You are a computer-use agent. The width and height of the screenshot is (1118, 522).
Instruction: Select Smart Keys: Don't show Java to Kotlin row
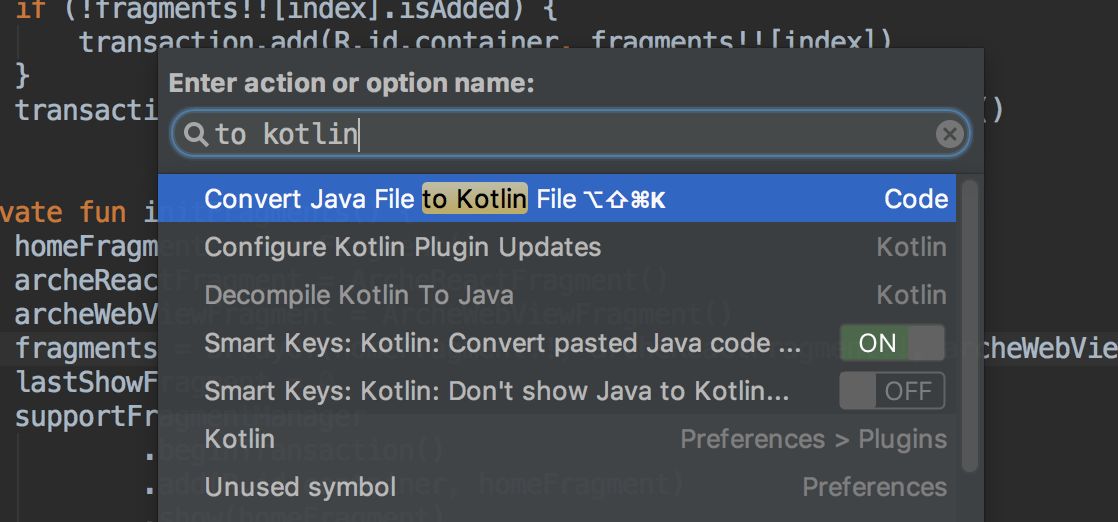point(557,391)
